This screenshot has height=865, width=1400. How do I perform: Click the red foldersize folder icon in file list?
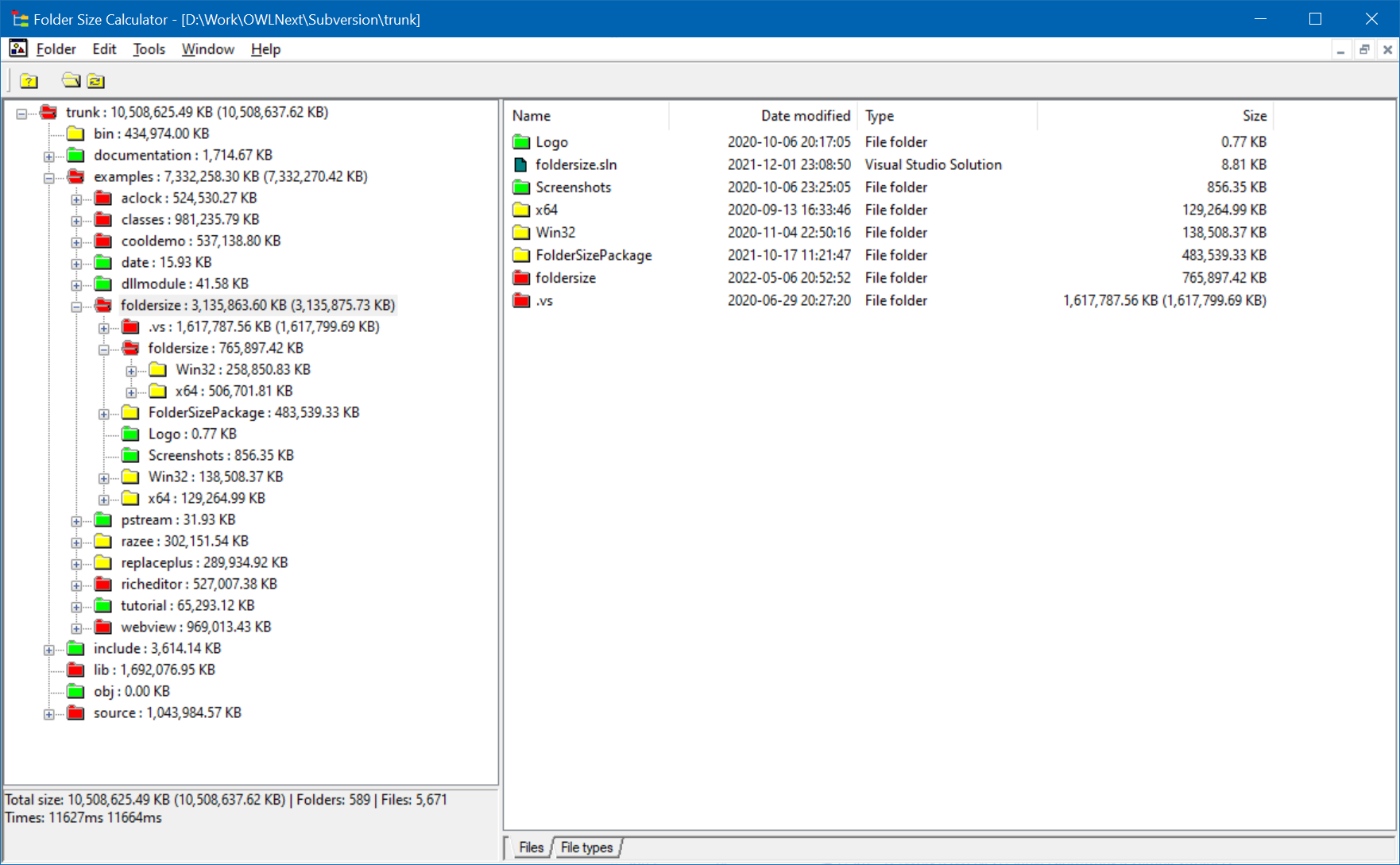click(521, 278)
